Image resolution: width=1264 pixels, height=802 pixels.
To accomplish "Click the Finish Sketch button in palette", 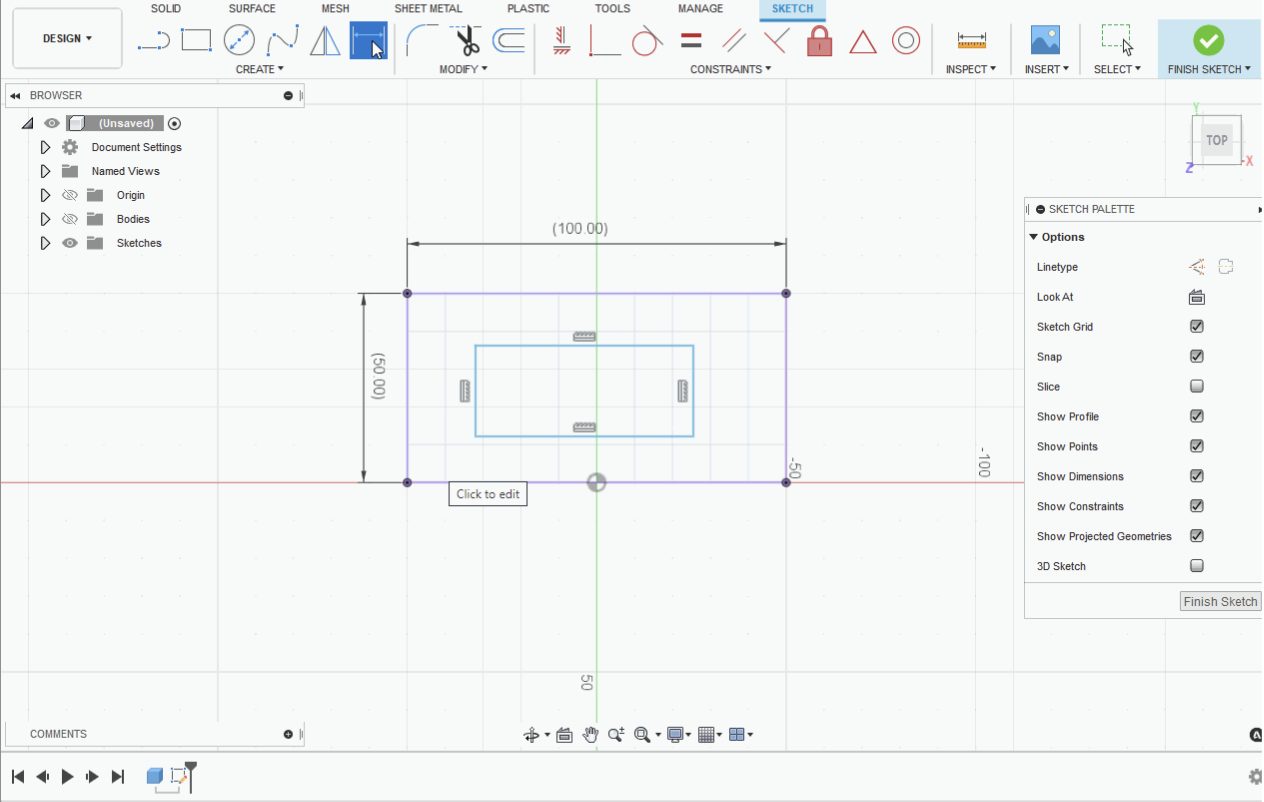I will pos(1220,601).
